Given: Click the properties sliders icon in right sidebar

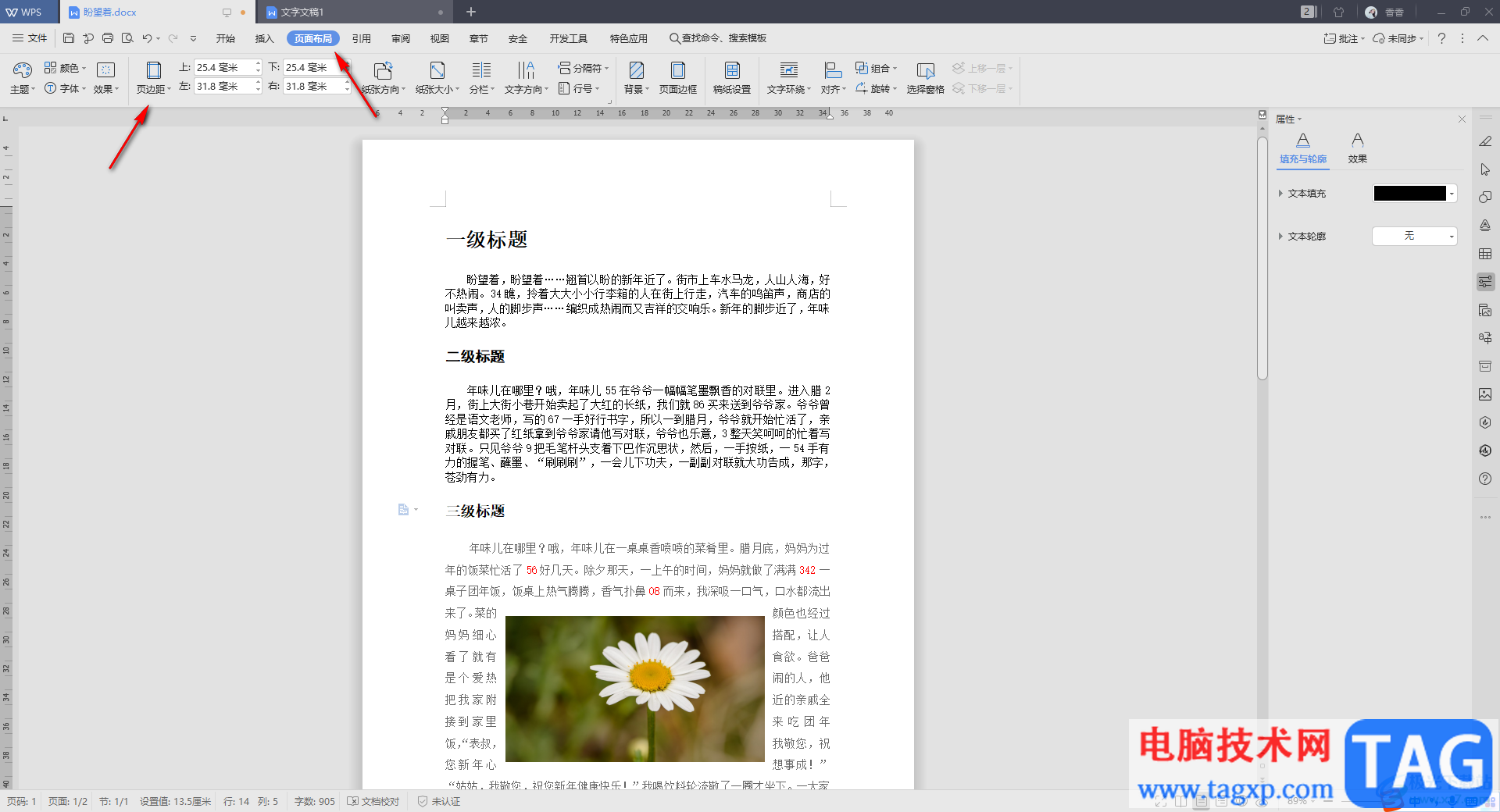Looking at the screenshot, I should click(1485, 282).
